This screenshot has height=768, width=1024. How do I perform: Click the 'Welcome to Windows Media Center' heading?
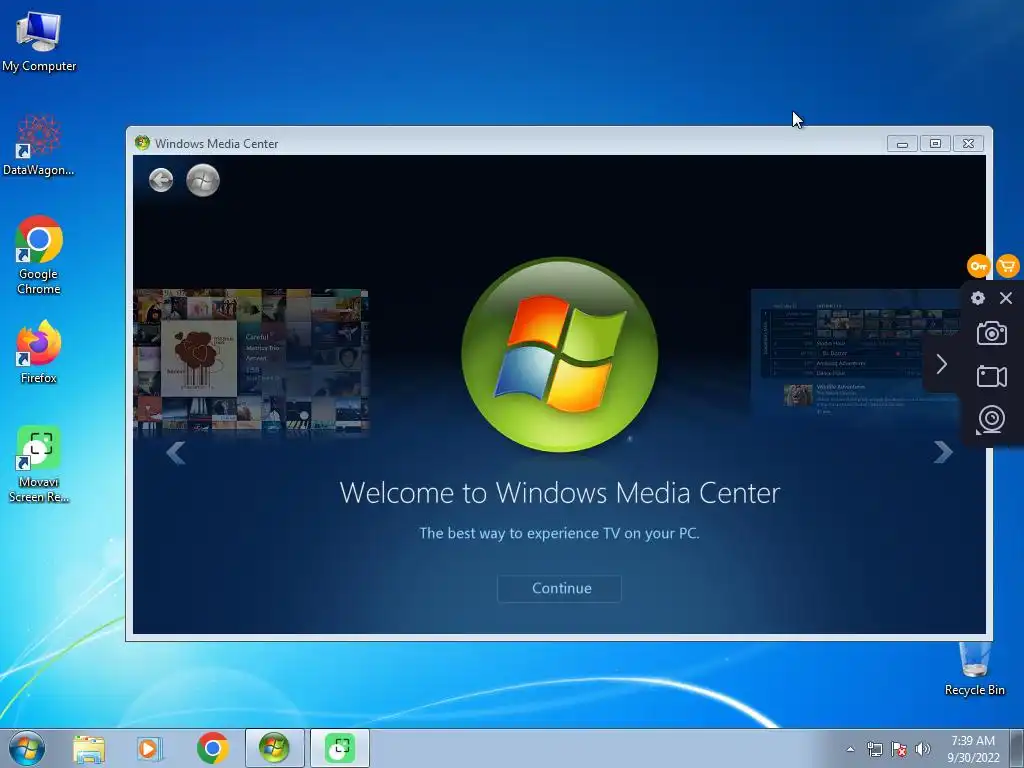pyautogui.click(x=560, y=492)
